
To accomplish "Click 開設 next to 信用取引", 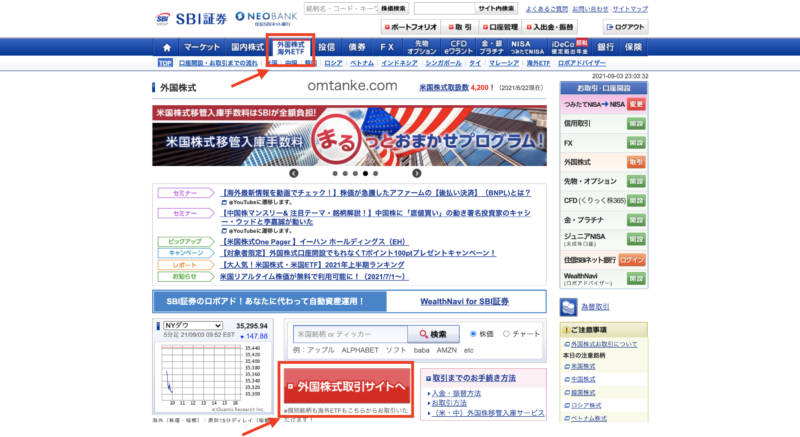I will (x=636, y=124).
